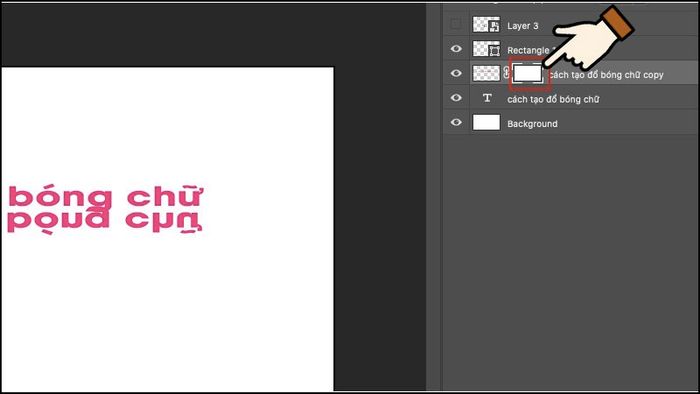Click the flipped reflection text on canvas
The width and height of the screenshot is (700, 394).
105,222
